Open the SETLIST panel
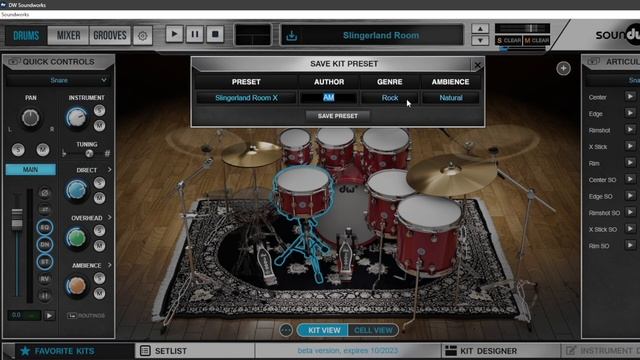Image resolution: width=640 pixels, height=360 pixels. [163, 351]
